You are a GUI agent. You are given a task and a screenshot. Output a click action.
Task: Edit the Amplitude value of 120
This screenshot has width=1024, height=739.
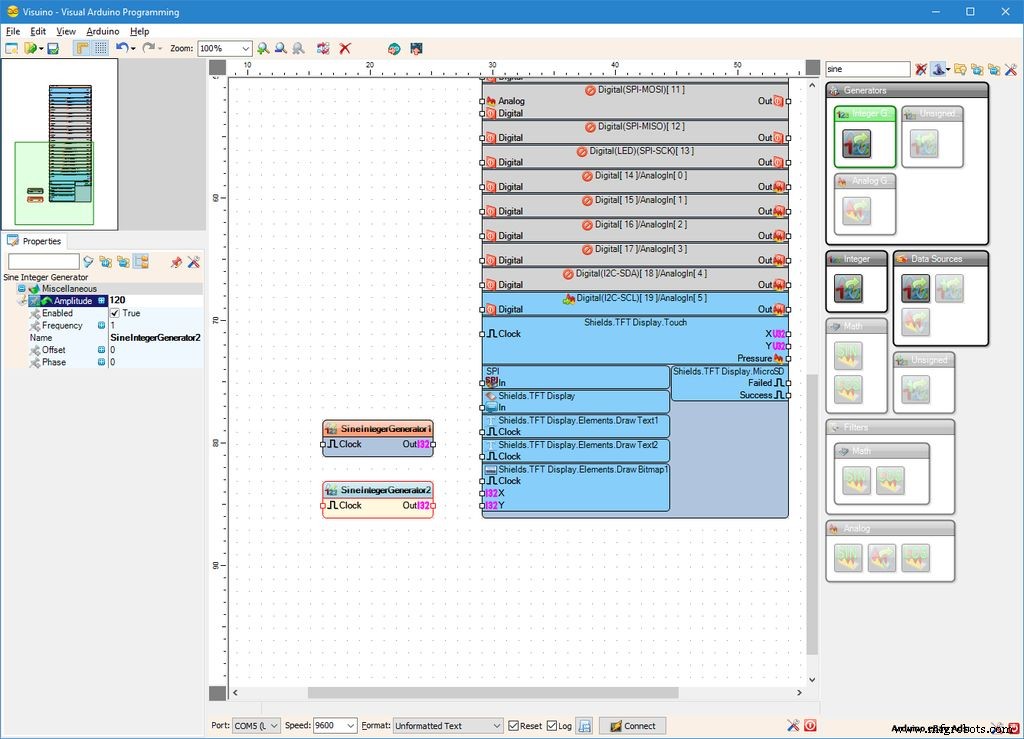click(x=150, y=300)
